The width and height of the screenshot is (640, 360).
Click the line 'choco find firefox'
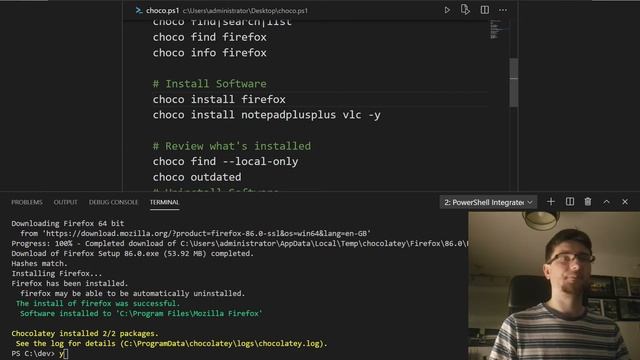coord(209,37)
